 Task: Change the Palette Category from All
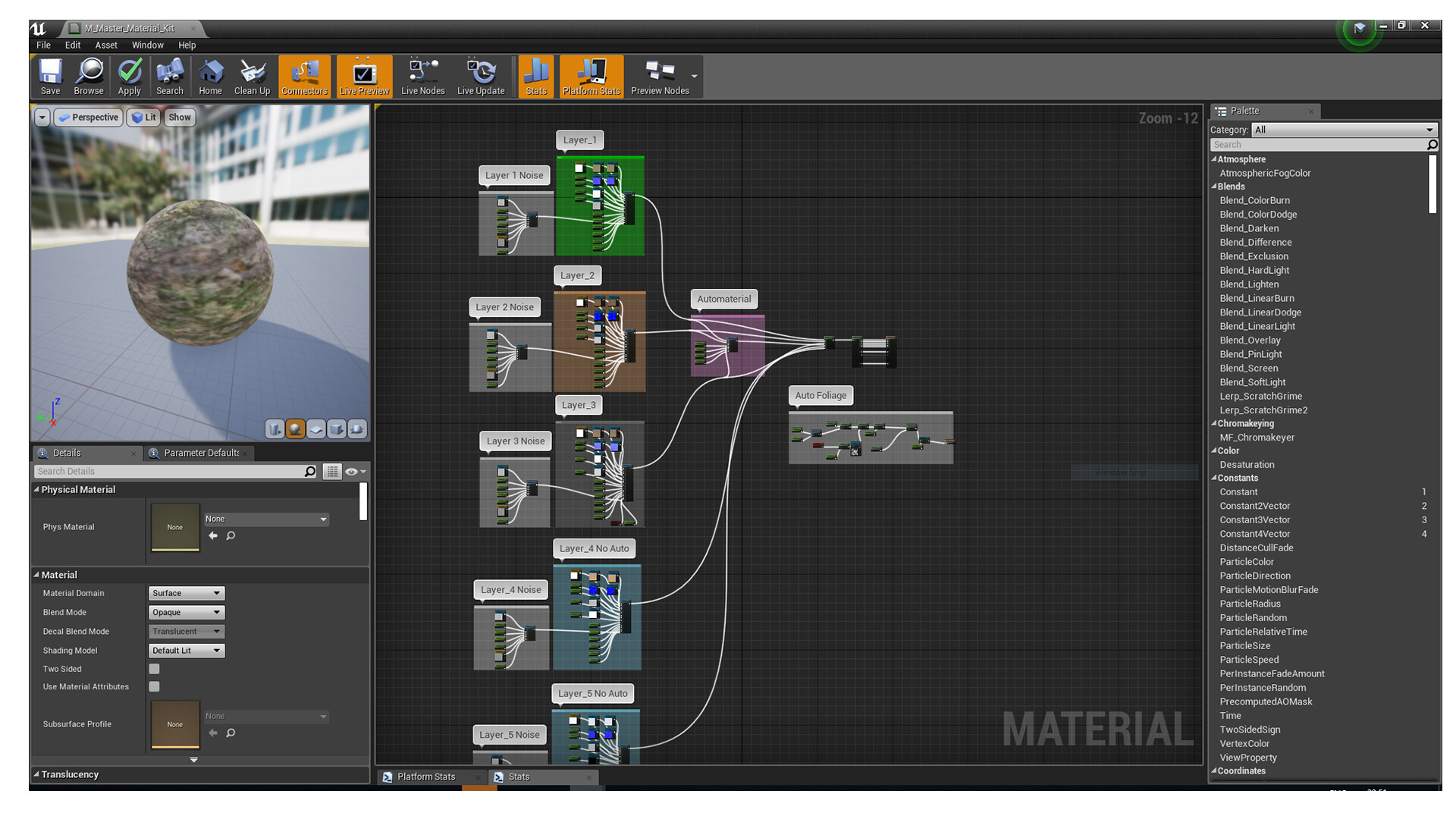(x=1342, y=130)
